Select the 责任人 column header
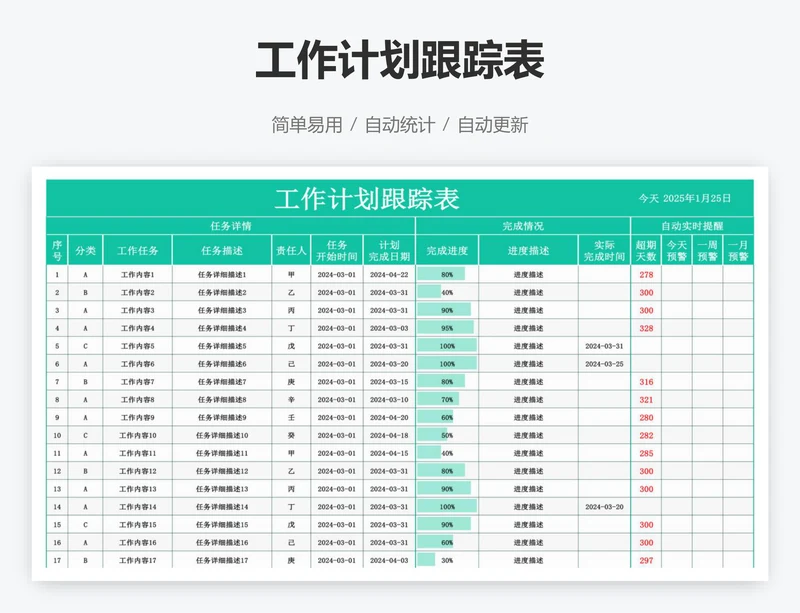 [x=291, y=251]
